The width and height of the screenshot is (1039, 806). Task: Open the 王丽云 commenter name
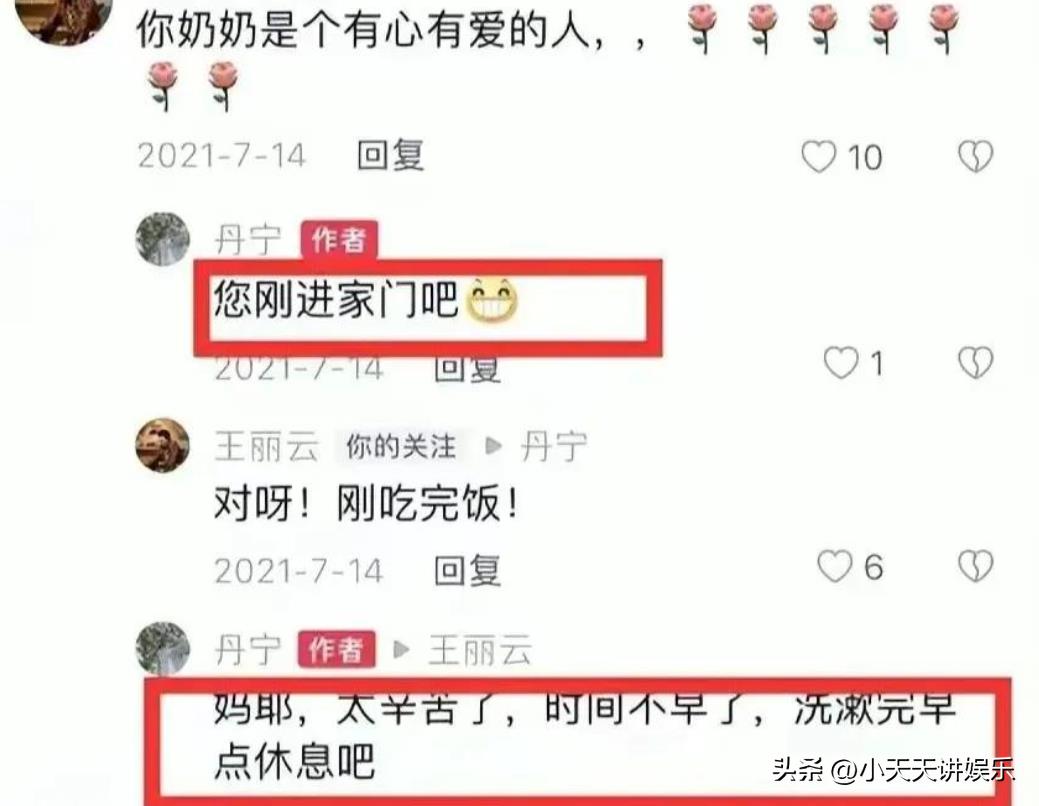[266, 446]
